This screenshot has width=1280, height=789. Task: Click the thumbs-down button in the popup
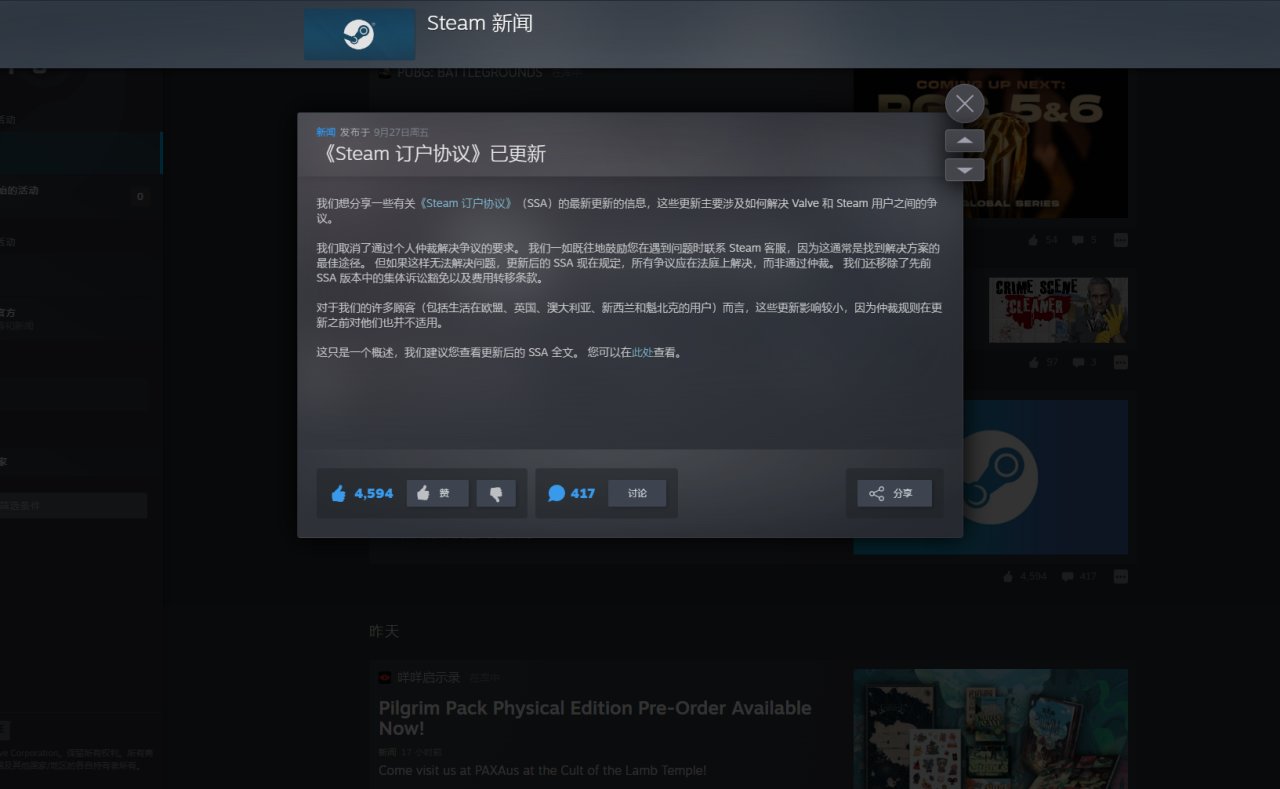tap(496, 493)
